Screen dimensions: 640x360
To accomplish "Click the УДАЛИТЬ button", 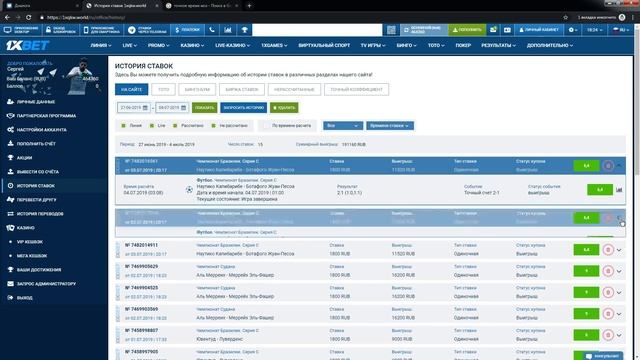I will 284,108.
